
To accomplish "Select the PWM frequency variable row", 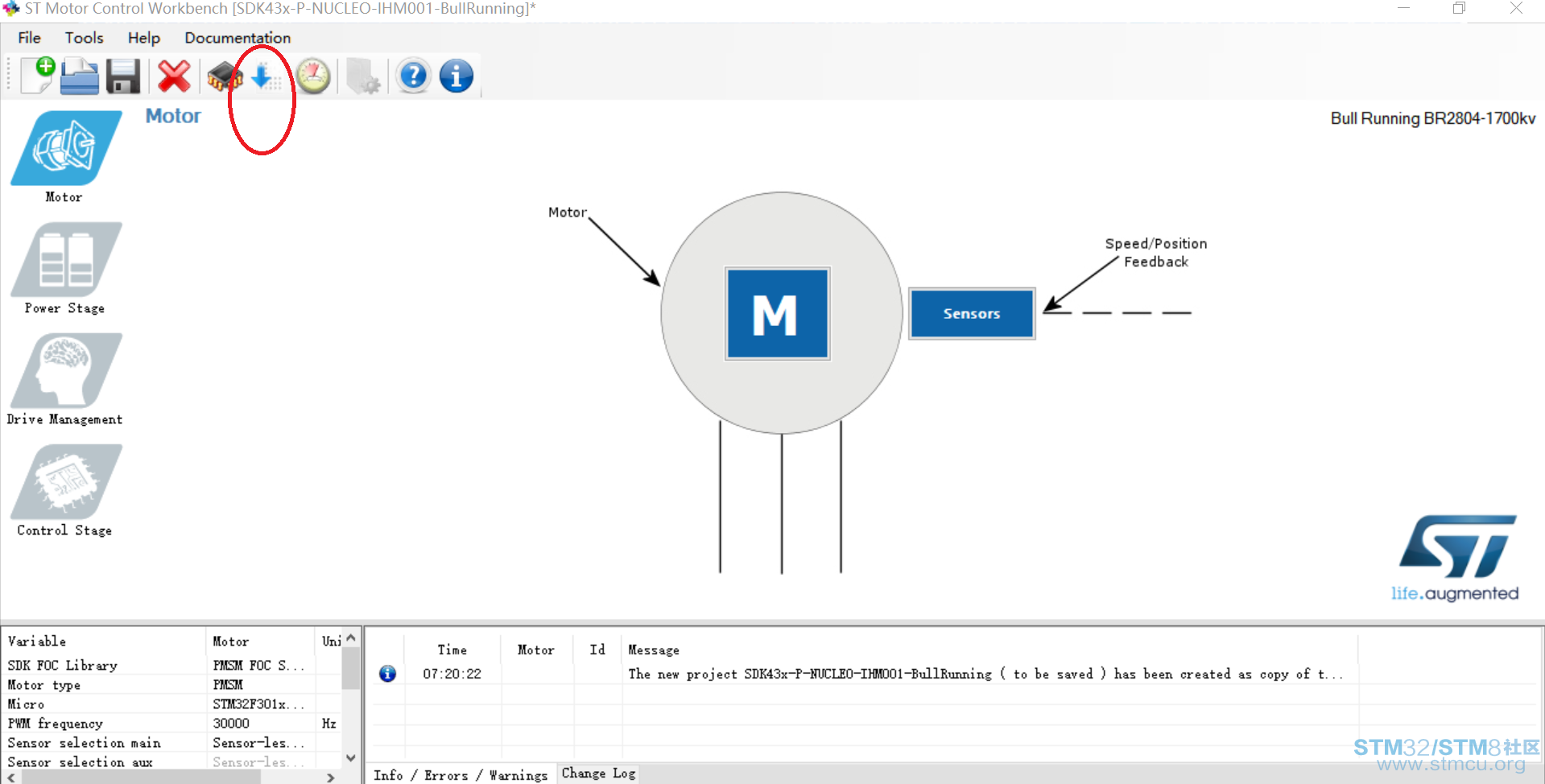I will coord(172,724).
